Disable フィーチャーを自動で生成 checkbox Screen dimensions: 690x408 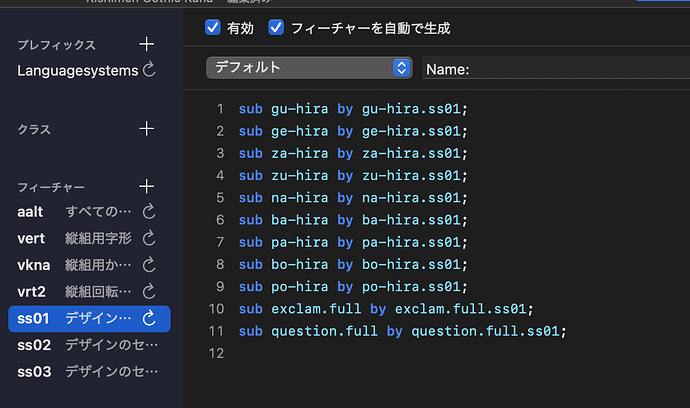click(276, 28)
